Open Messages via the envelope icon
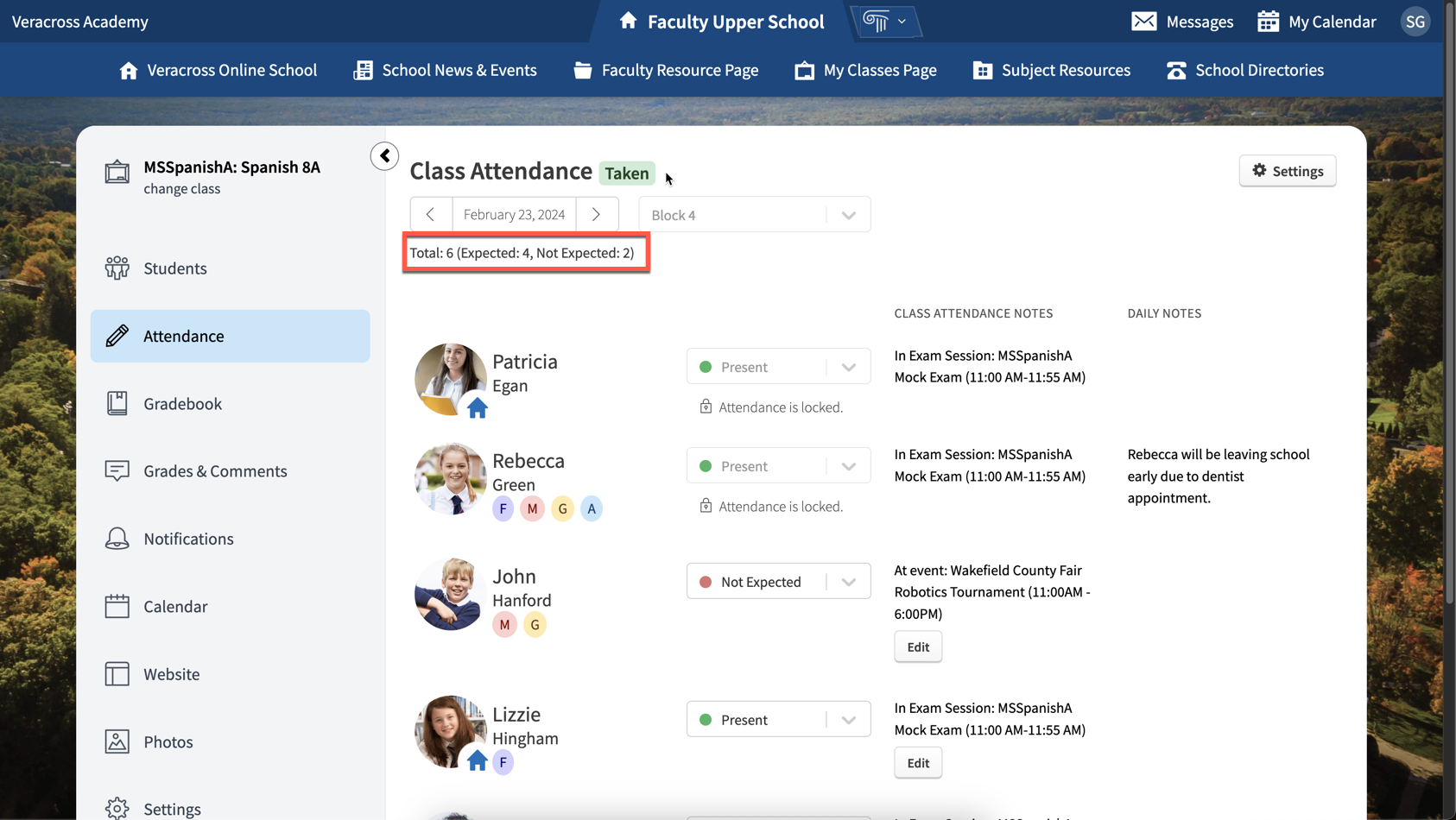This screenshot has height=820, width=1456. [x=1144, y=22]
